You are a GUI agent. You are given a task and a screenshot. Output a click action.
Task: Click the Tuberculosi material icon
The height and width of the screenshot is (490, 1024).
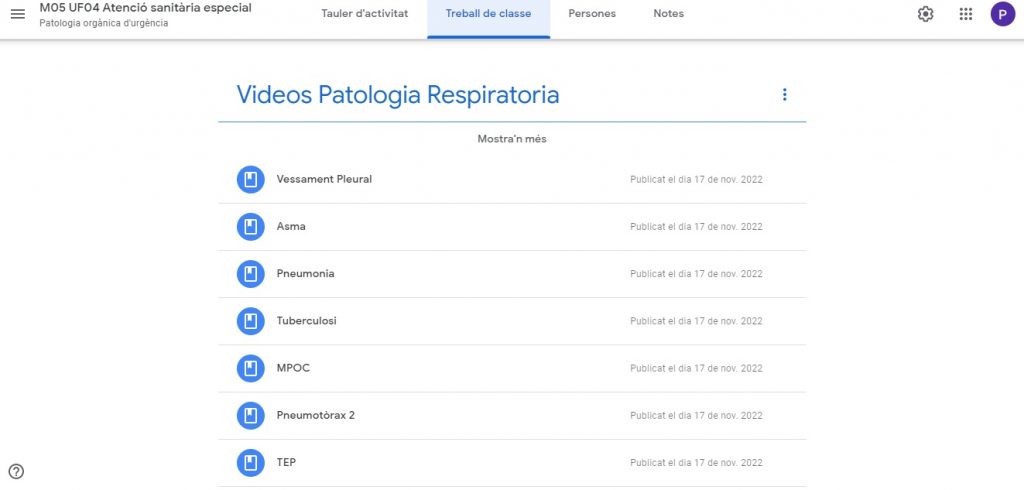pyautogui.click(x=250, y=321)
